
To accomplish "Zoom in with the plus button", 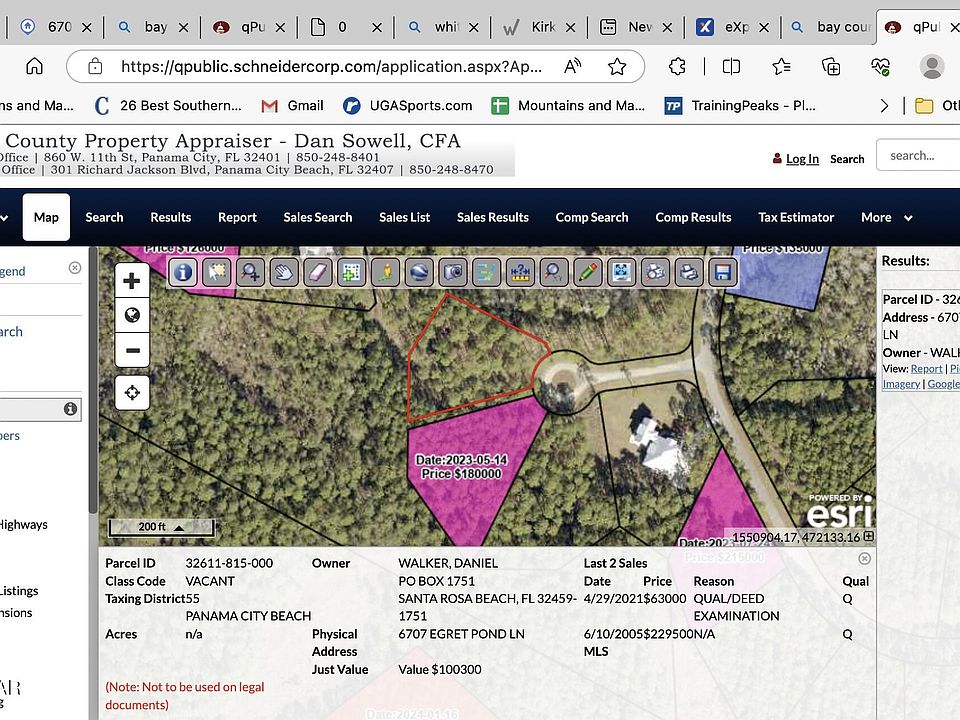I will pyautogui.click(x=132, y=282).
